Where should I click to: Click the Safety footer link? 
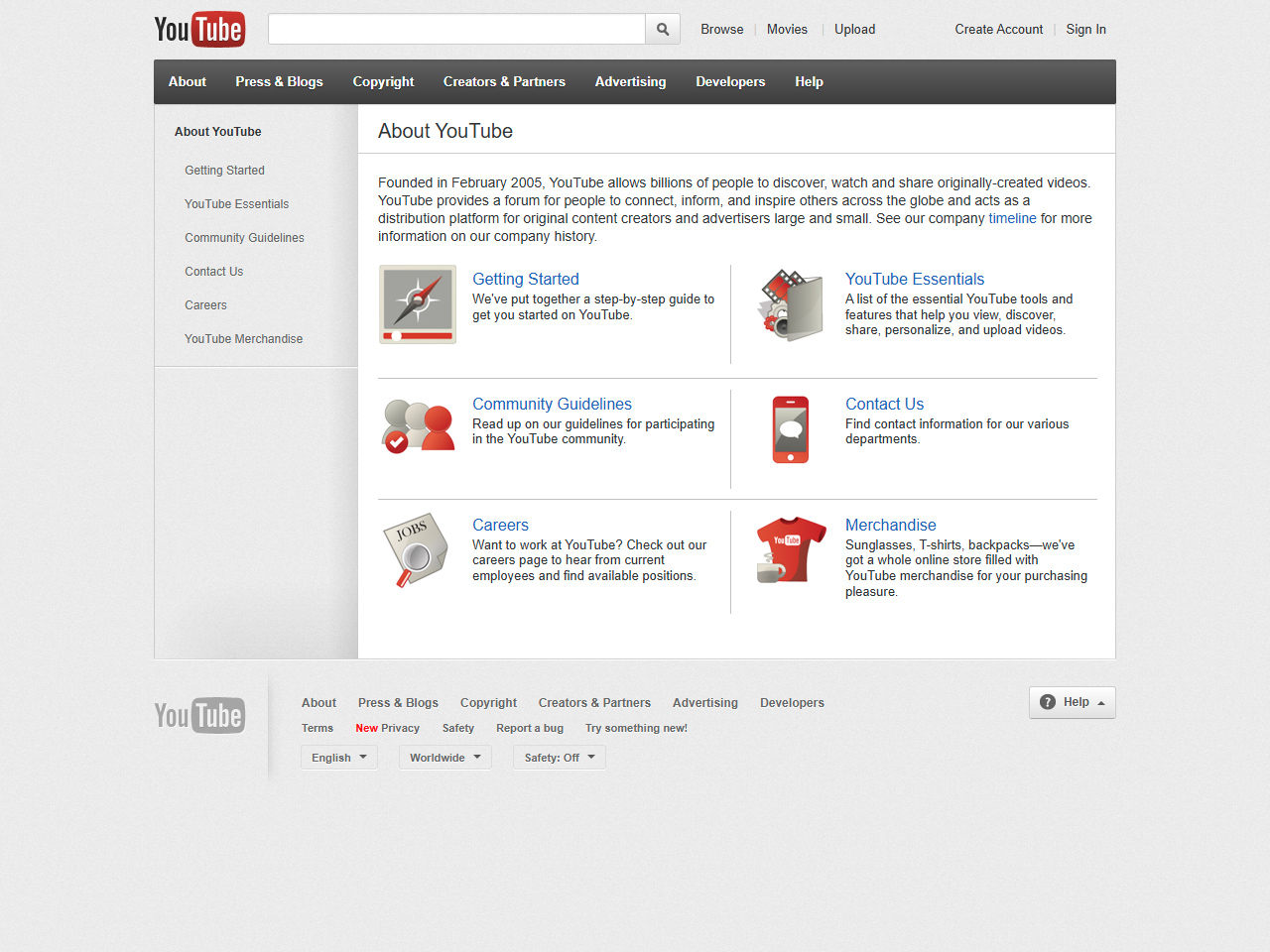(457, 728)
